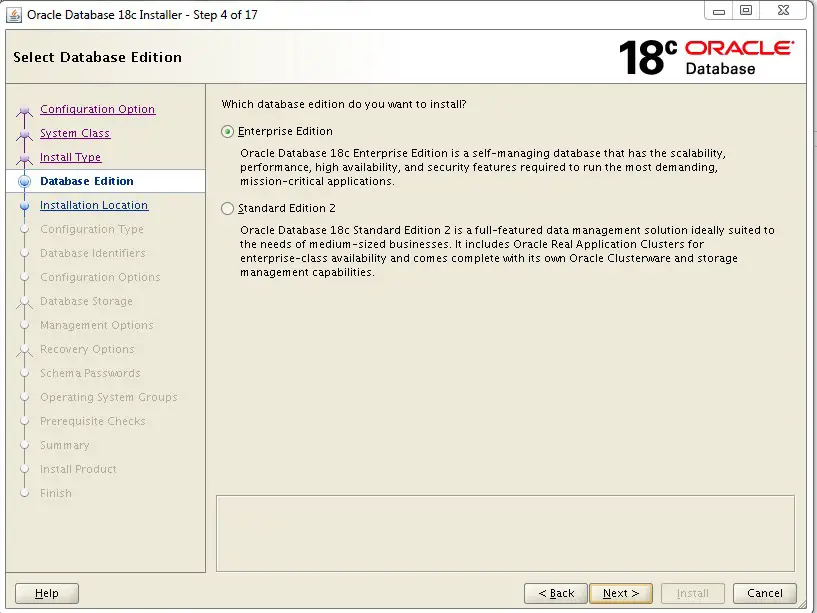The height and width of the screenshot is (613, 817).
Task: Click the Summary step text
Action: [65, 445]
